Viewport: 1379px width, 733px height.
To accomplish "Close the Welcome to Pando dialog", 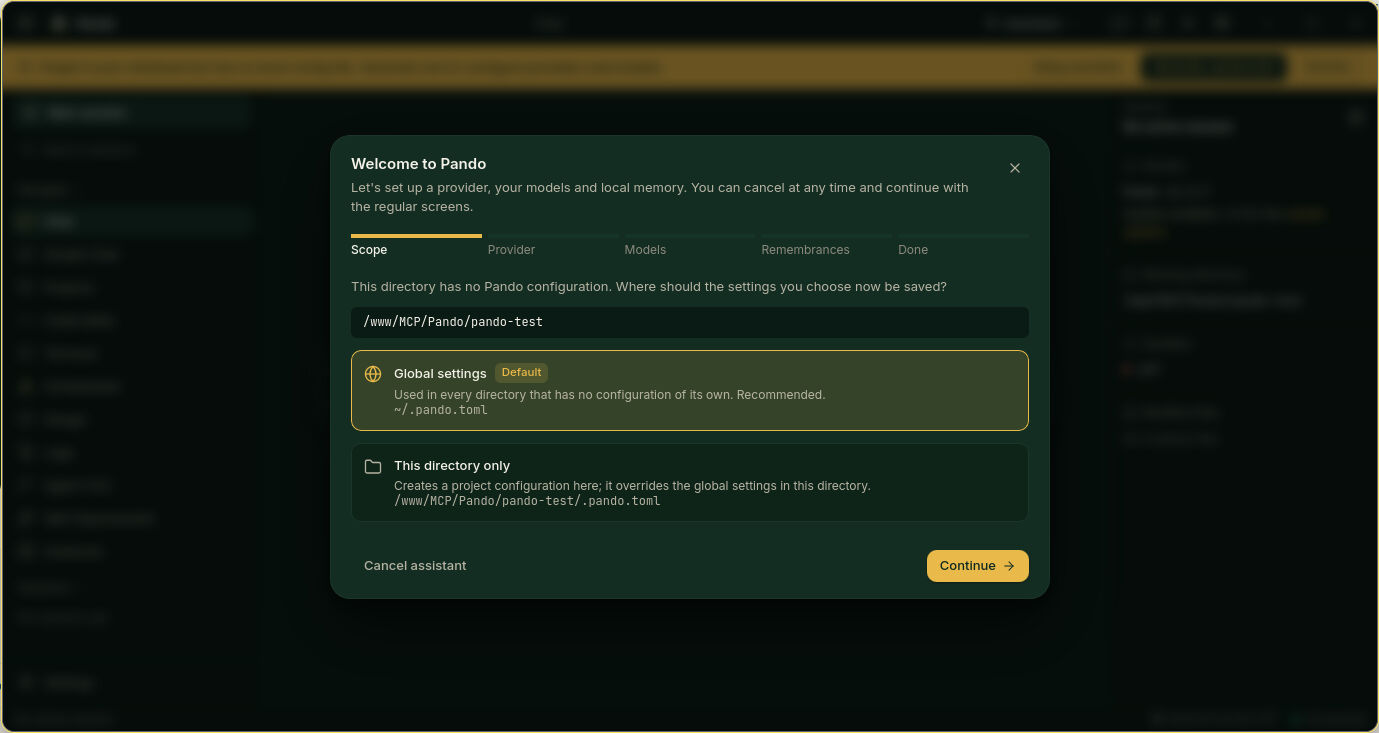I will pyautogui.click(x=1015, y=168).
